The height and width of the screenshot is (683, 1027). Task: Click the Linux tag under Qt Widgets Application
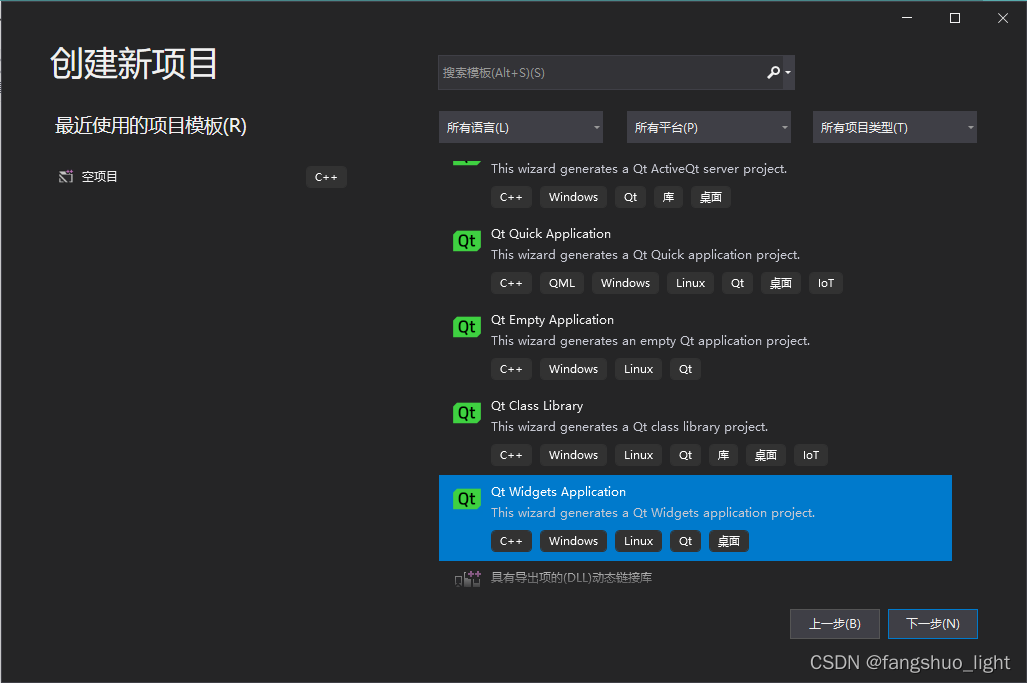click(x=639, y=541)
